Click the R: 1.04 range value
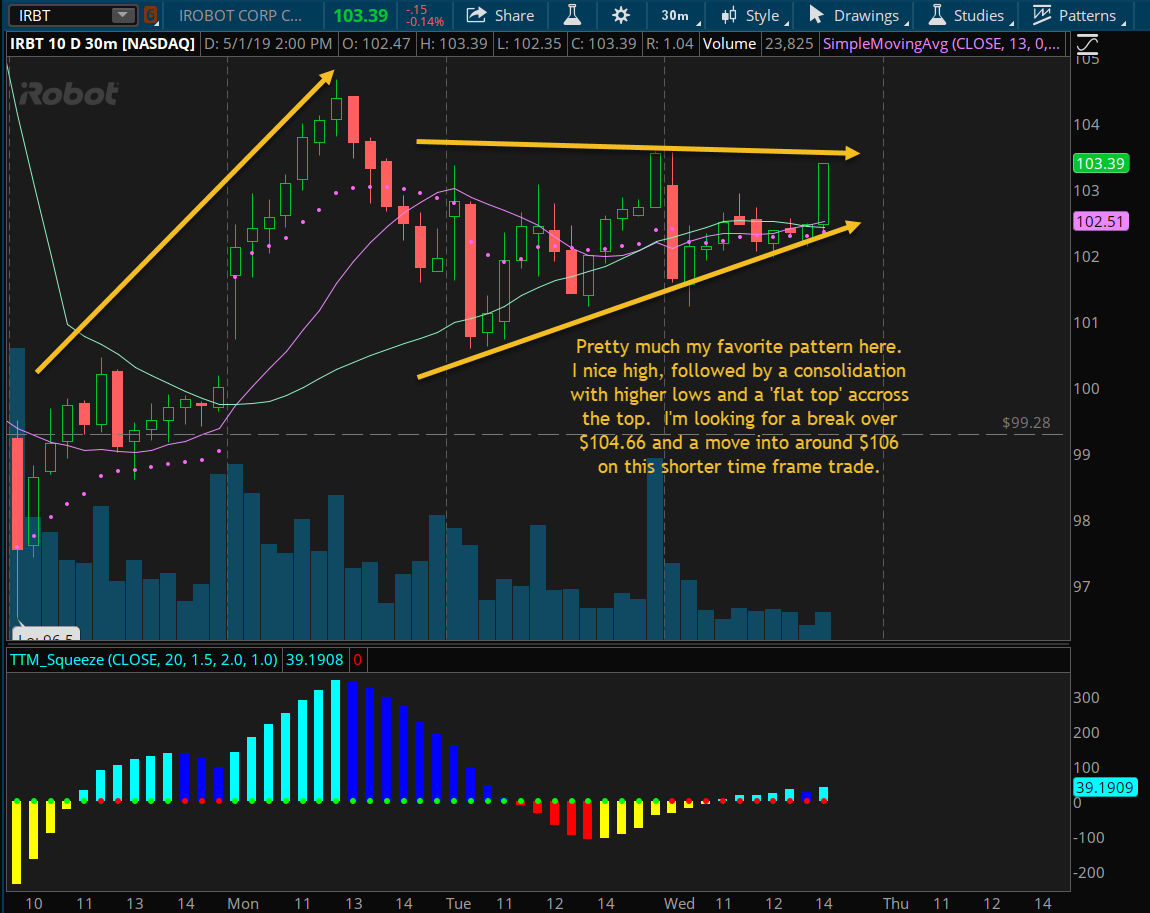1150x913 pixels. 669,44
